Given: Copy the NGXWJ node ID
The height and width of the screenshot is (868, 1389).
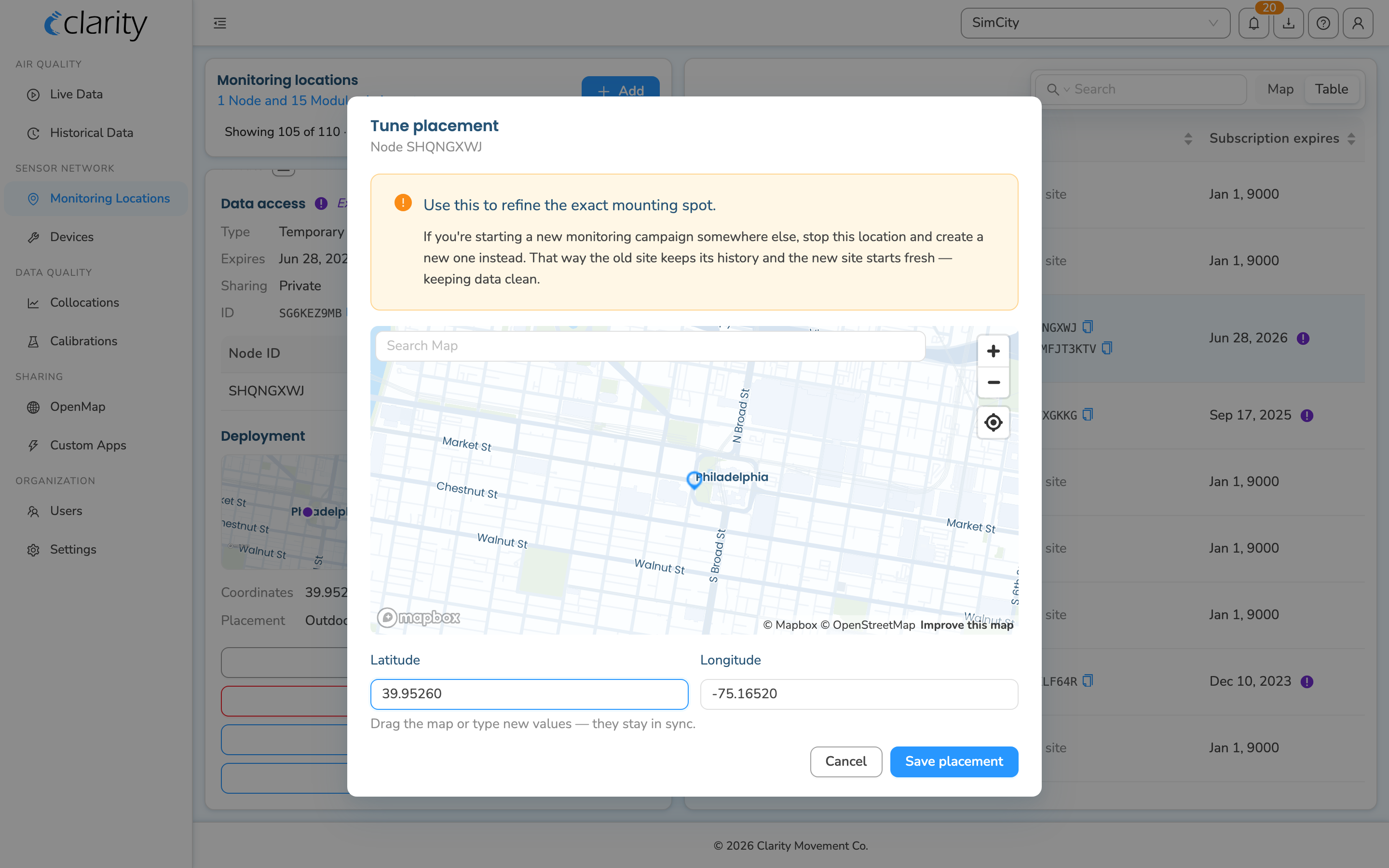Looking at the screenshot, I should click(1088, 326).
